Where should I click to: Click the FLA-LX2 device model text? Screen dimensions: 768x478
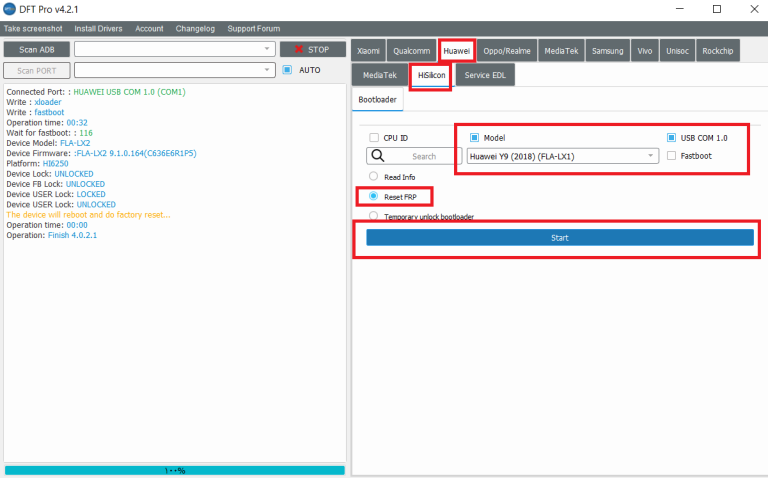(x=75, y=143)
